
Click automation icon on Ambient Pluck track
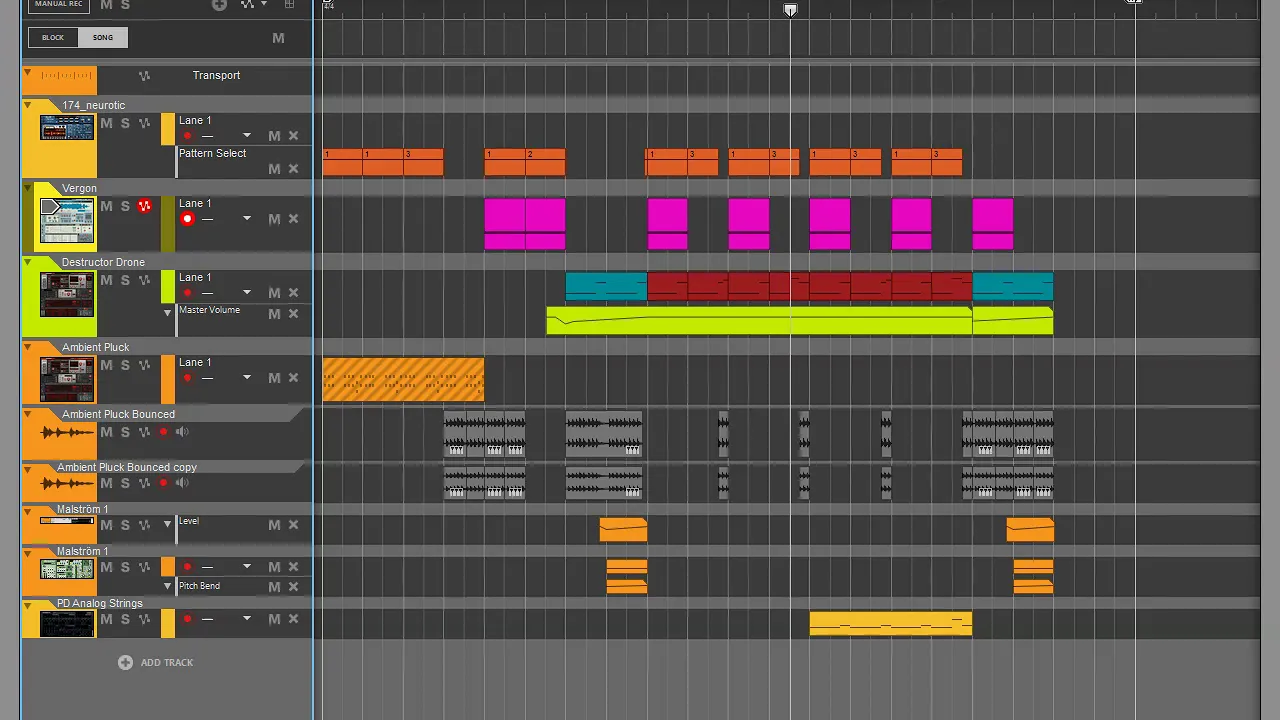(144, 365)
